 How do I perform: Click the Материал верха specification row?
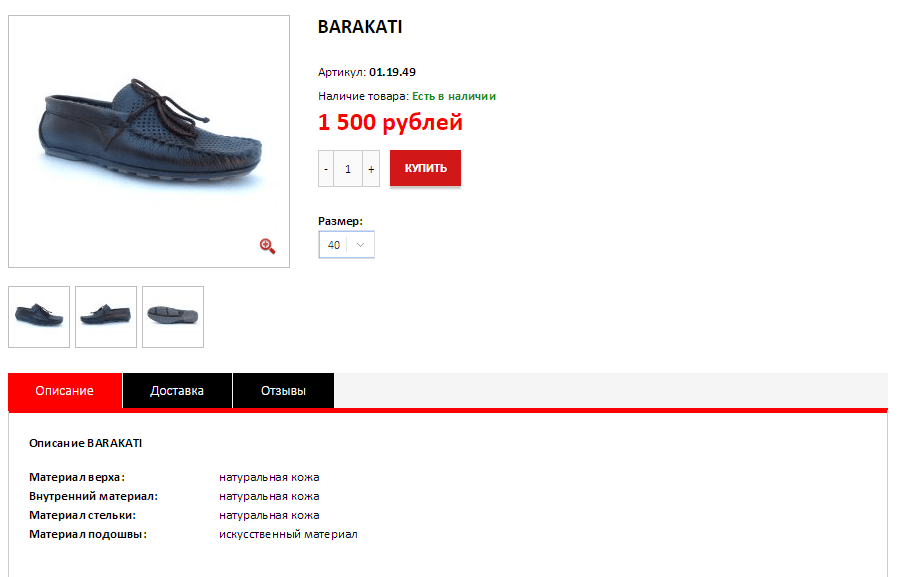[x=174, y=477]
